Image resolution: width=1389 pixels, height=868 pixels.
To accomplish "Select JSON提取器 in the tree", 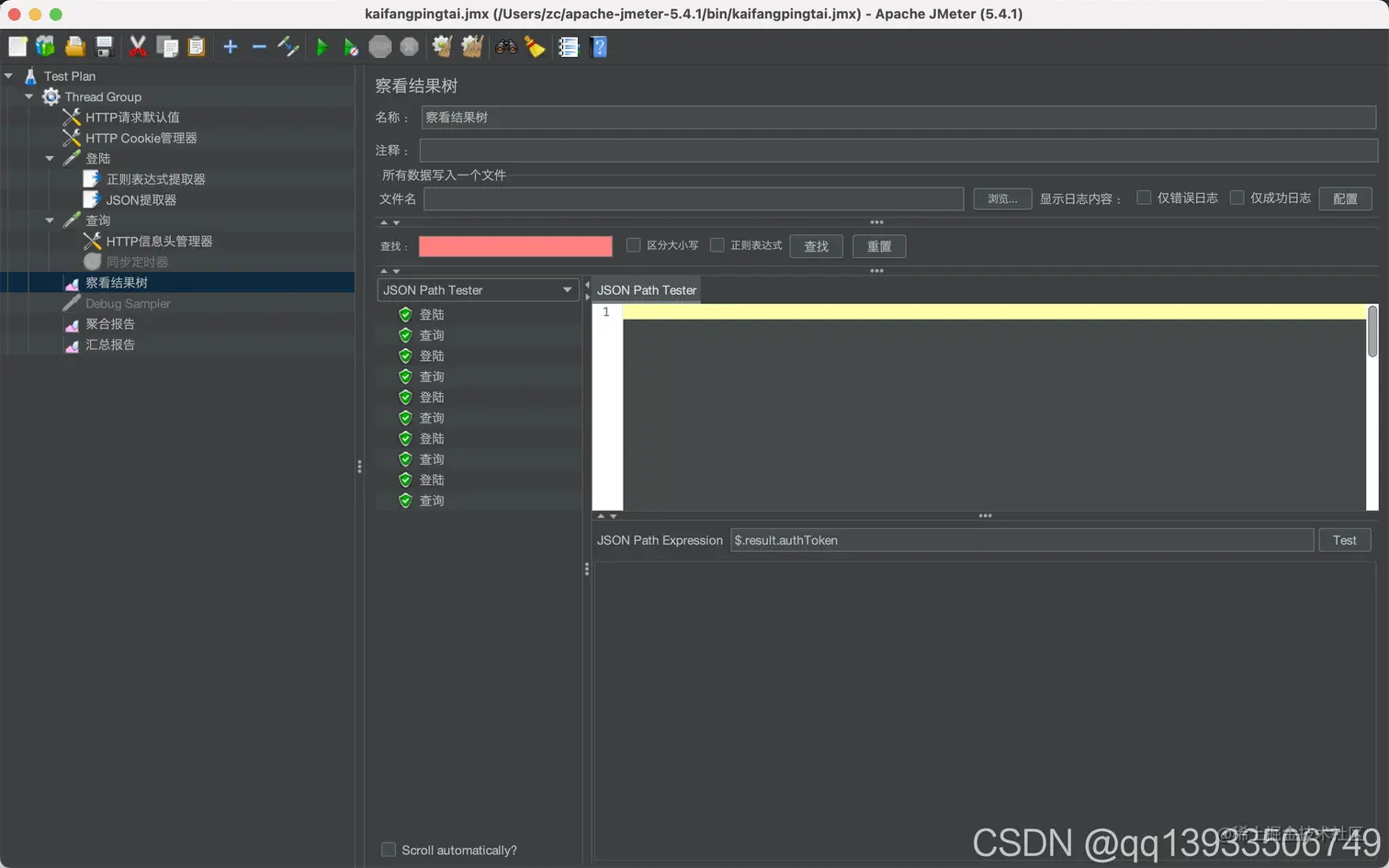I will tap(141, 200).
